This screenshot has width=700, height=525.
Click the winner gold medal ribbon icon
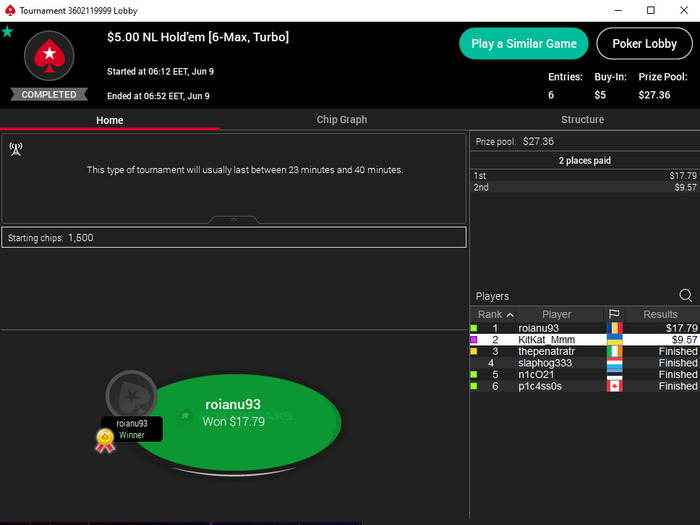(105, 441)
